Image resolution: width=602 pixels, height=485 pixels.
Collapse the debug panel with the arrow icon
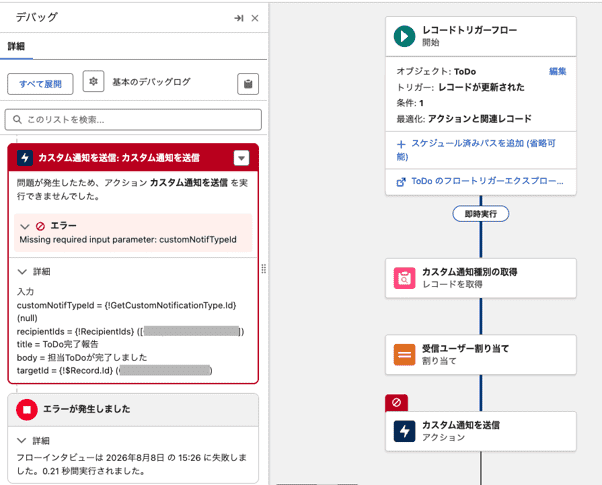point(239,18)
